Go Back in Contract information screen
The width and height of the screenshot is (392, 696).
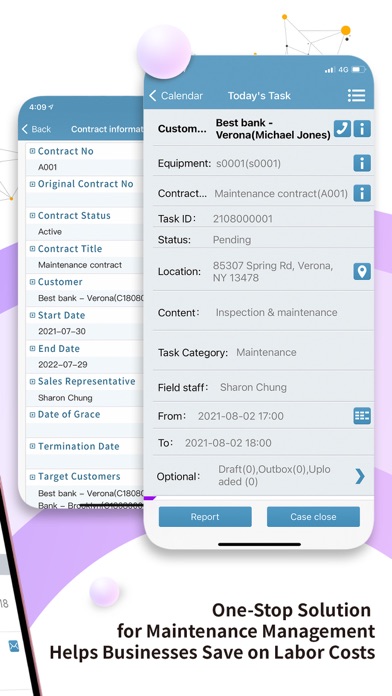coord(36,129)
